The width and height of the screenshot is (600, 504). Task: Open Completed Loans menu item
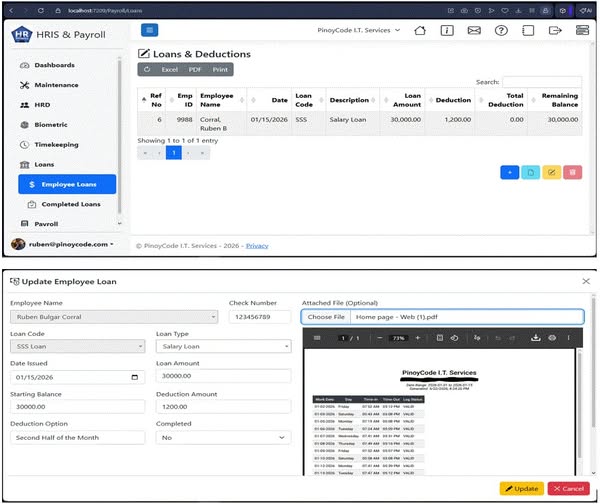tap(71, 204)
